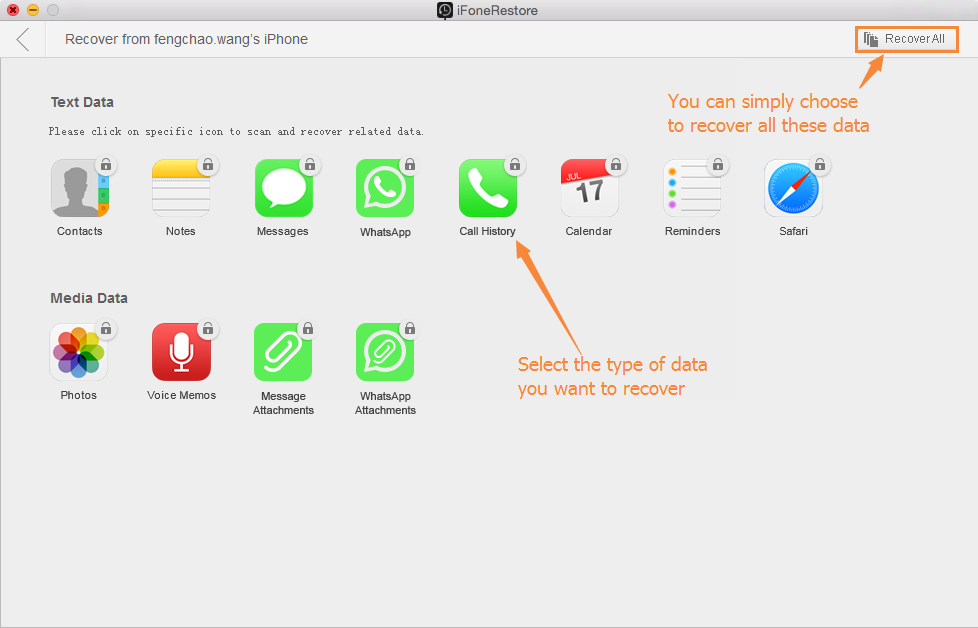Select Voice Memos for recovery
This screenshot has width=978, height=628.
pos(181,352)
